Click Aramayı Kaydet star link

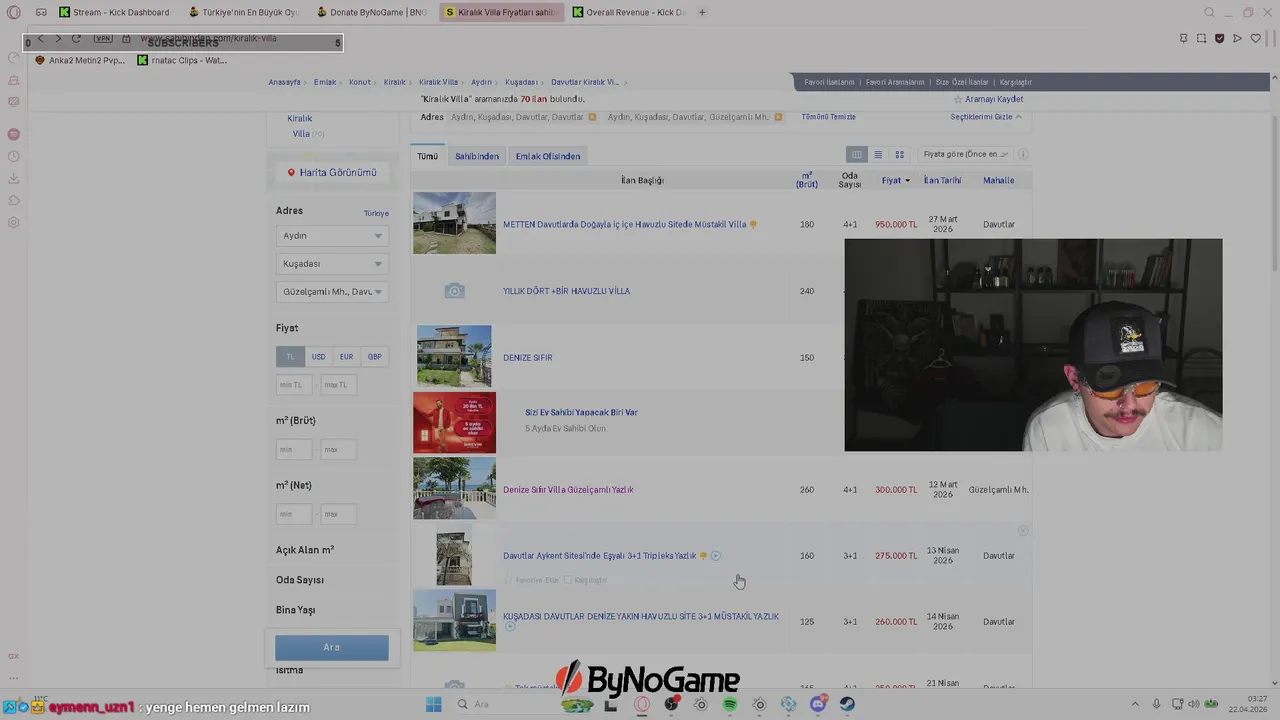pos(988,99)
